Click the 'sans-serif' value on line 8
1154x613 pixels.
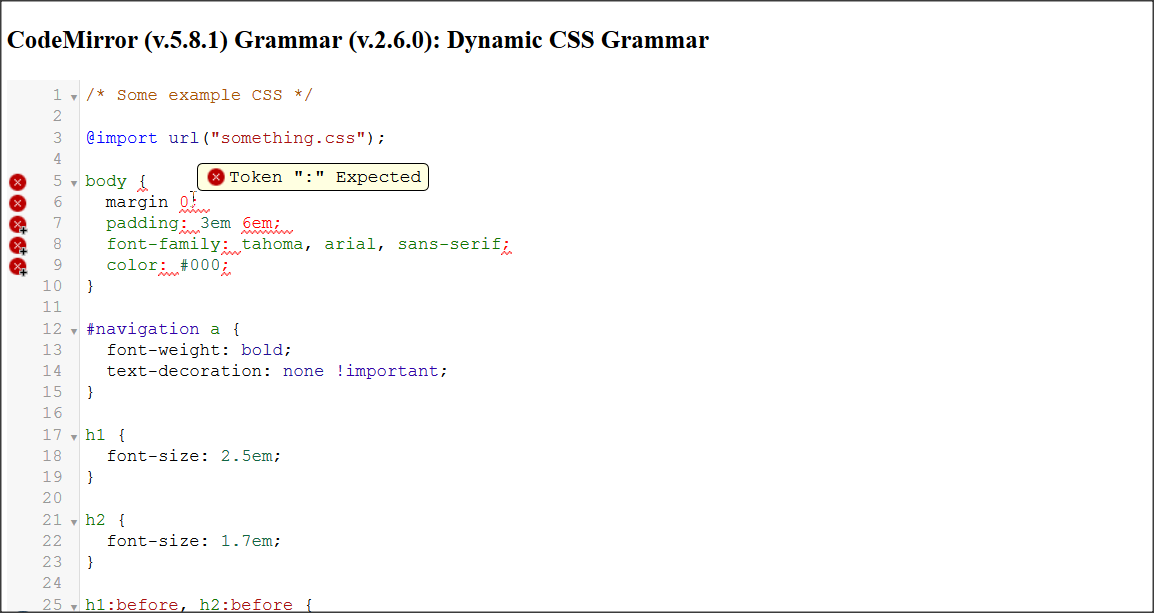click(x=450, y=244)
